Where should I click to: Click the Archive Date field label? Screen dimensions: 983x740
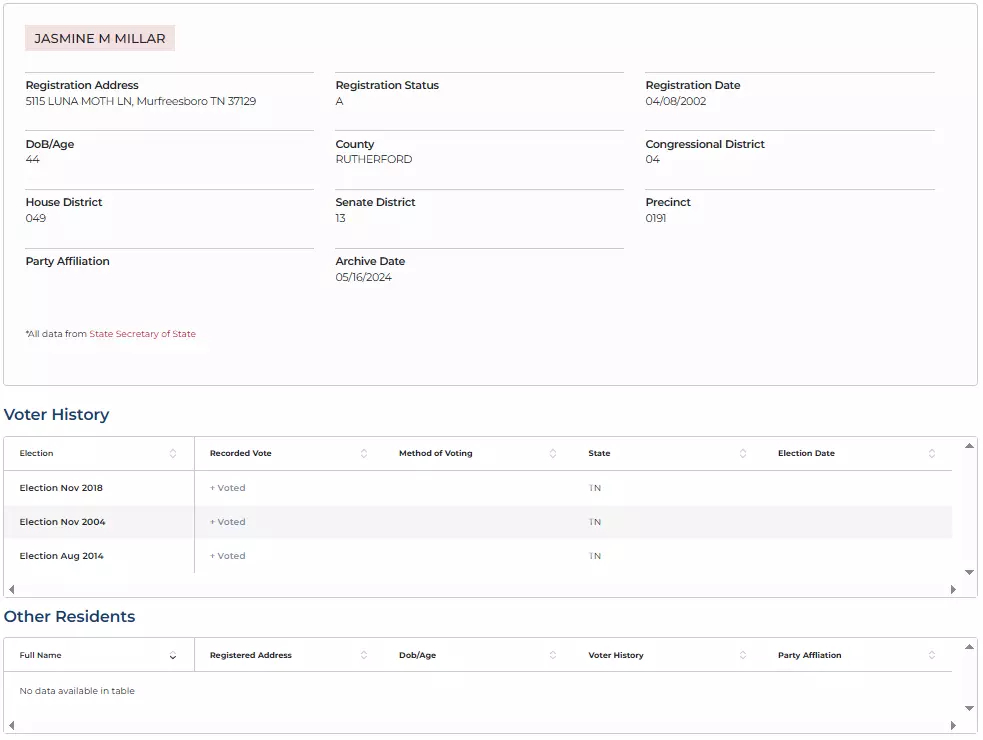click(371, 262)
